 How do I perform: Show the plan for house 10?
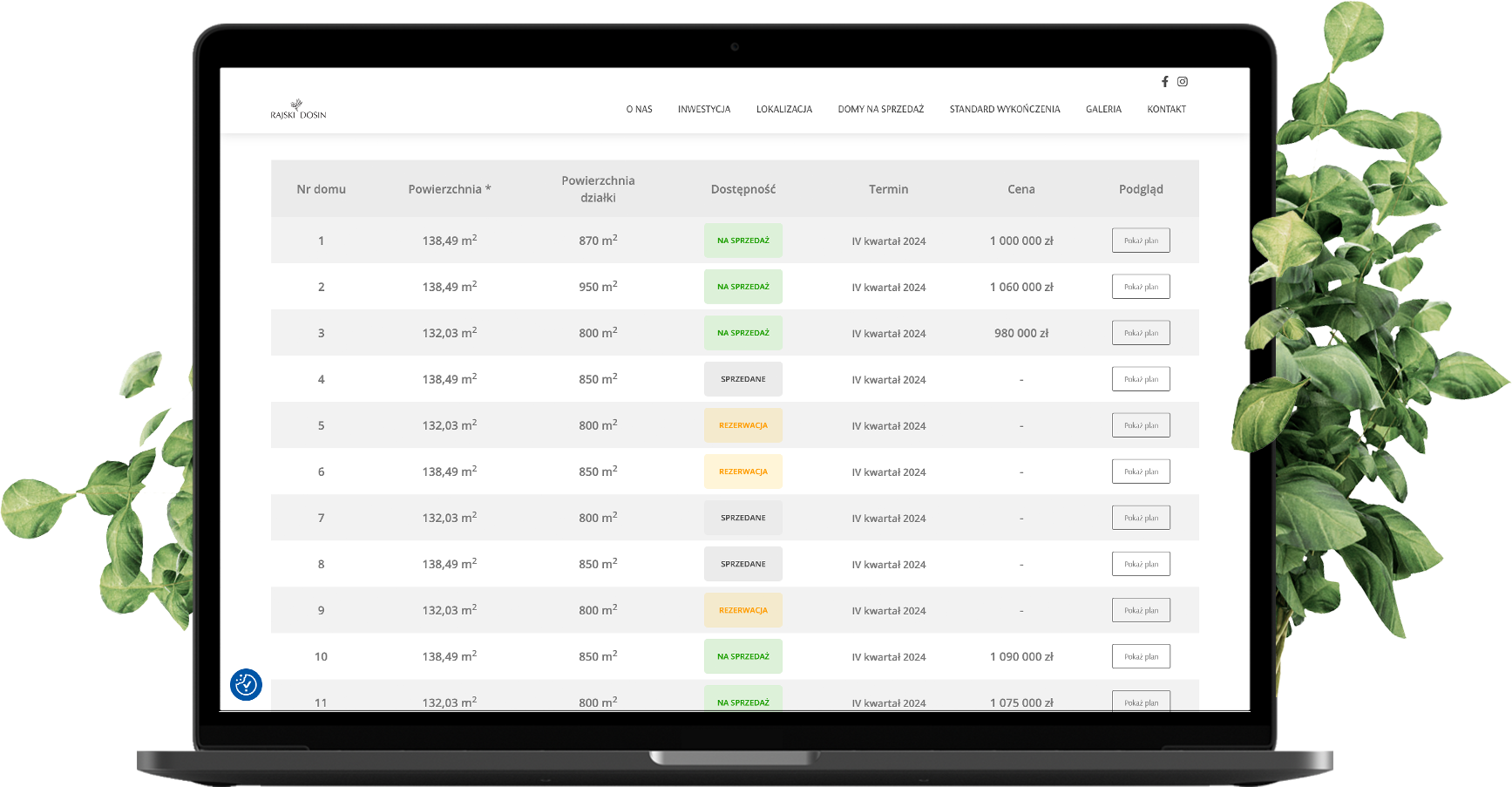tap(1141, 656)
